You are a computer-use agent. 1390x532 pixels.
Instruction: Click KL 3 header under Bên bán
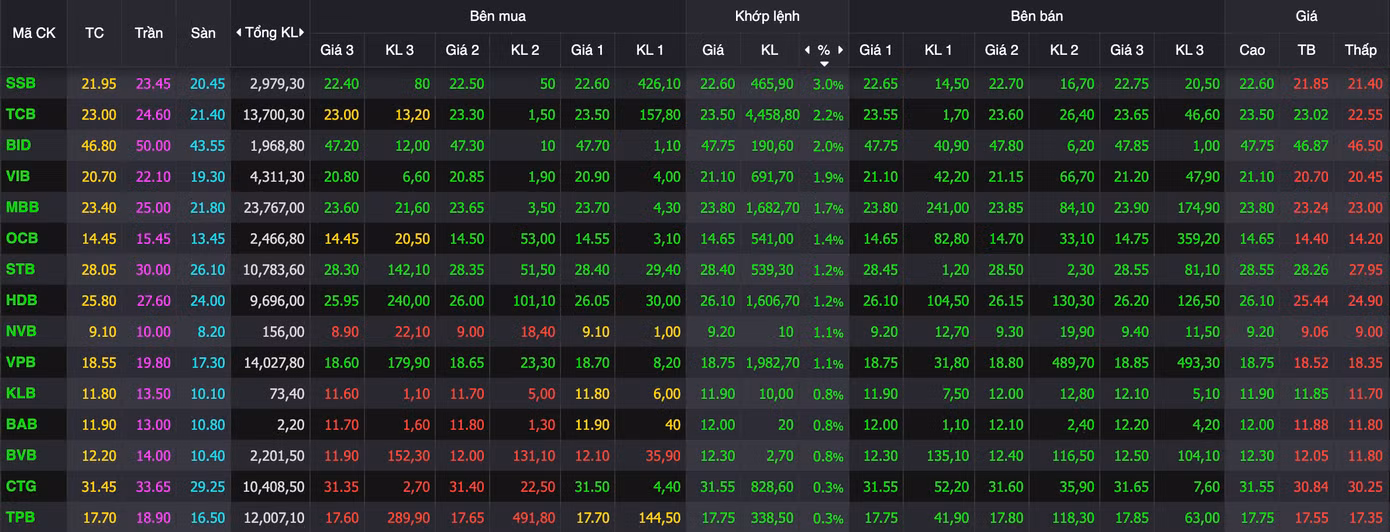coord(1190,49)
